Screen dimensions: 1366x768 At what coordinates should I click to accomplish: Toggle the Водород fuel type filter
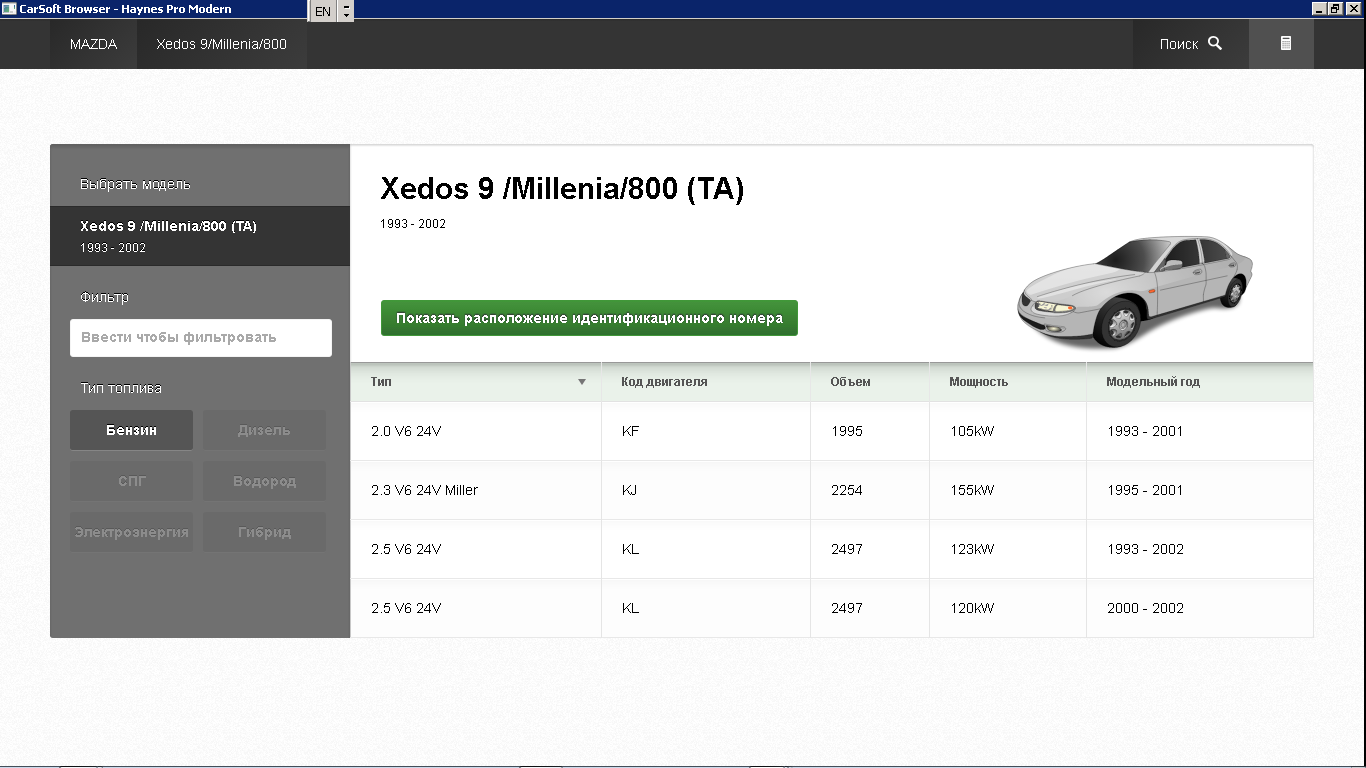point(264,481)
